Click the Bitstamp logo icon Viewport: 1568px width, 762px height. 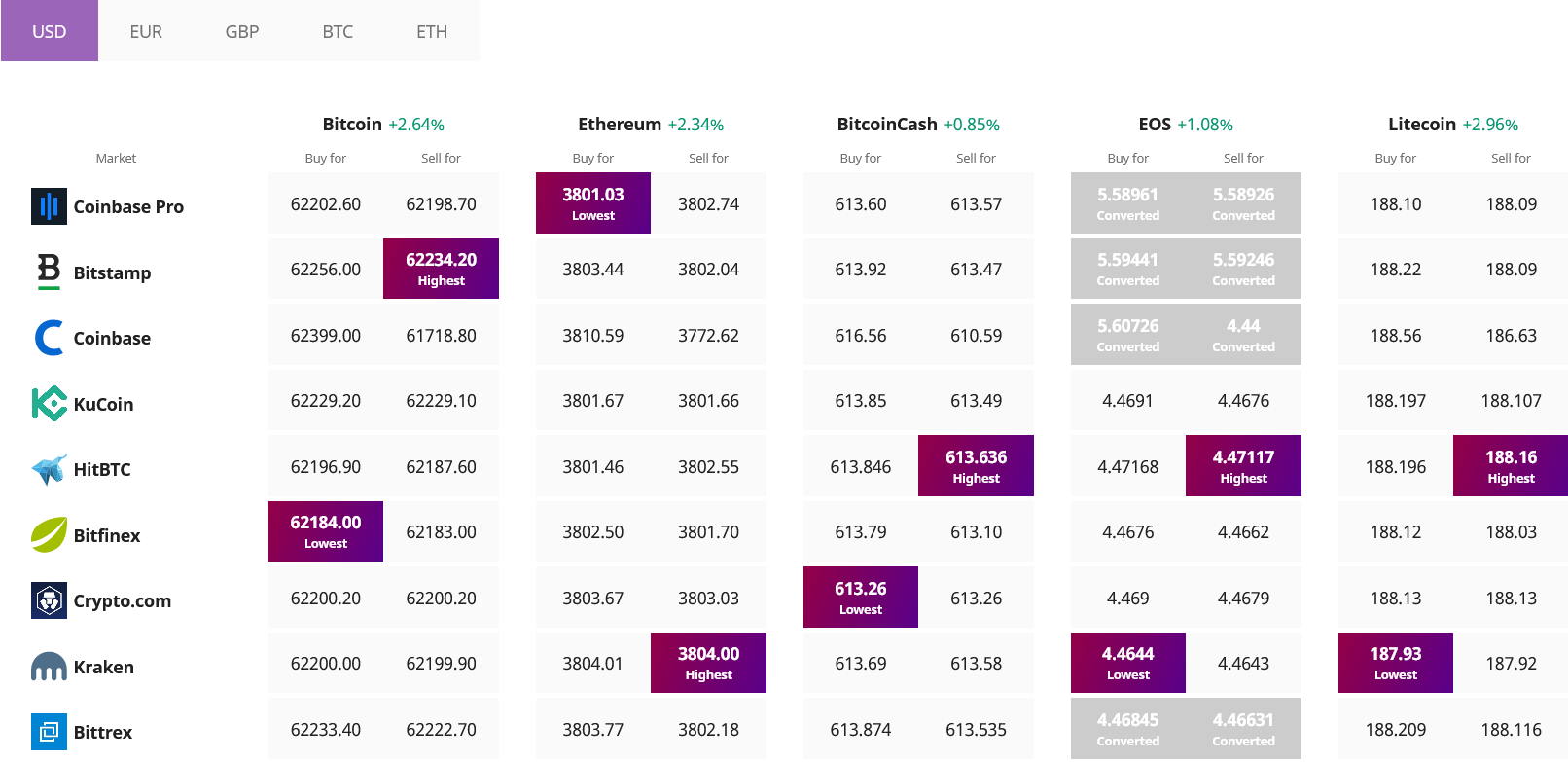pyautogui.click(x=49, y=272)
